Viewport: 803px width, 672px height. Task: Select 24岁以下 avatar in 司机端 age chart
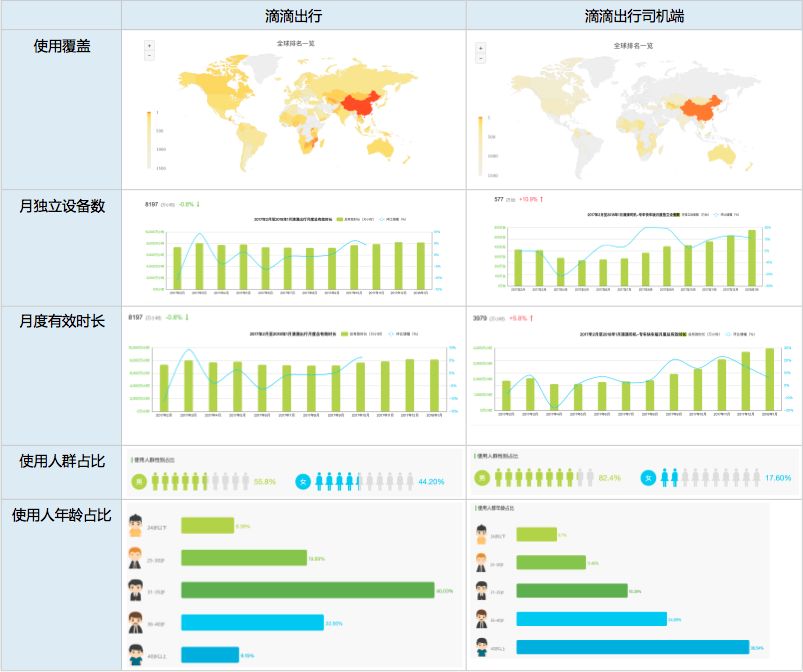pos(481,535)
